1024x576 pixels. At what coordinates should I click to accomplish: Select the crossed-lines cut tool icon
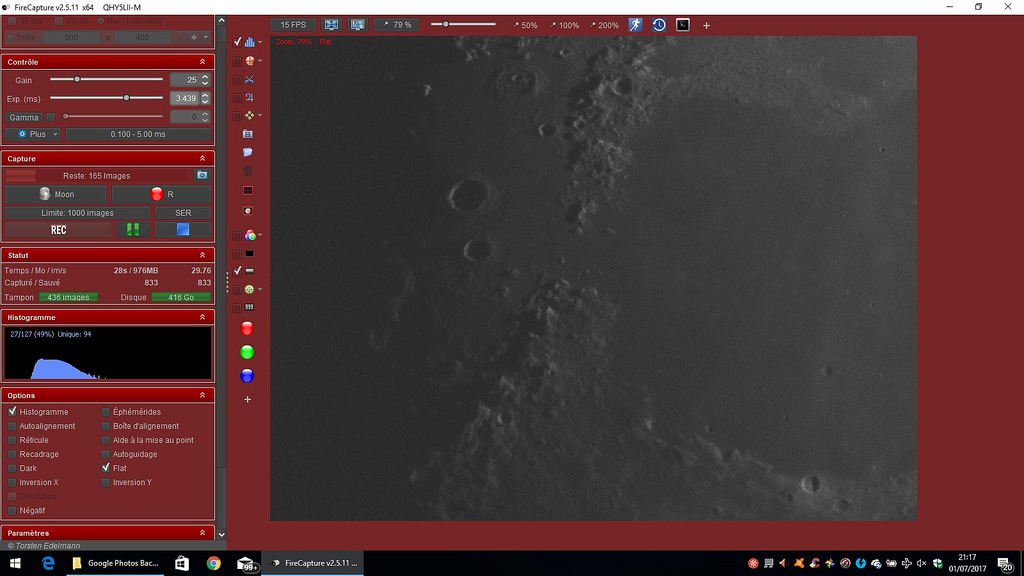tap(249, 80)
